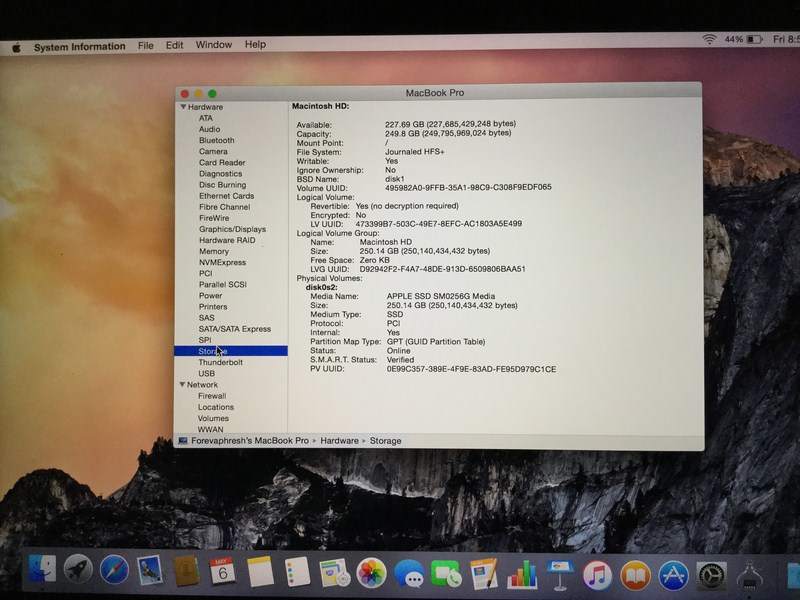Select Thunderbolt in the sidebar list

(220, 363)
